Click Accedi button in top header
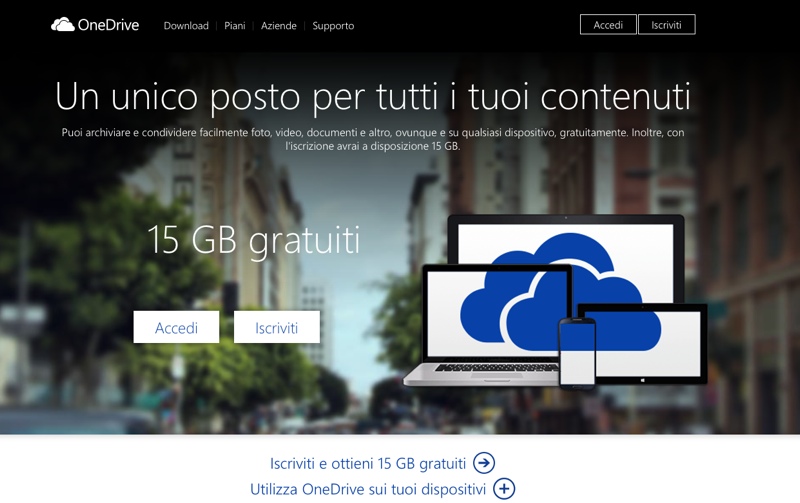 (608, 24)
